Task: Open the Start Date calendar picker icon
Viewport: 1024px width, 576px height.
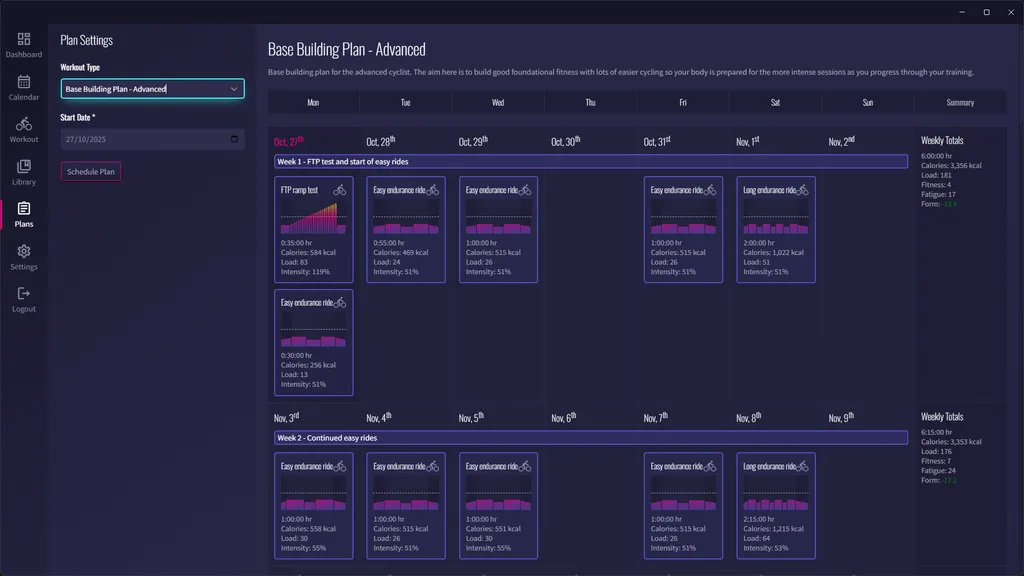Action: coord(234,141)
